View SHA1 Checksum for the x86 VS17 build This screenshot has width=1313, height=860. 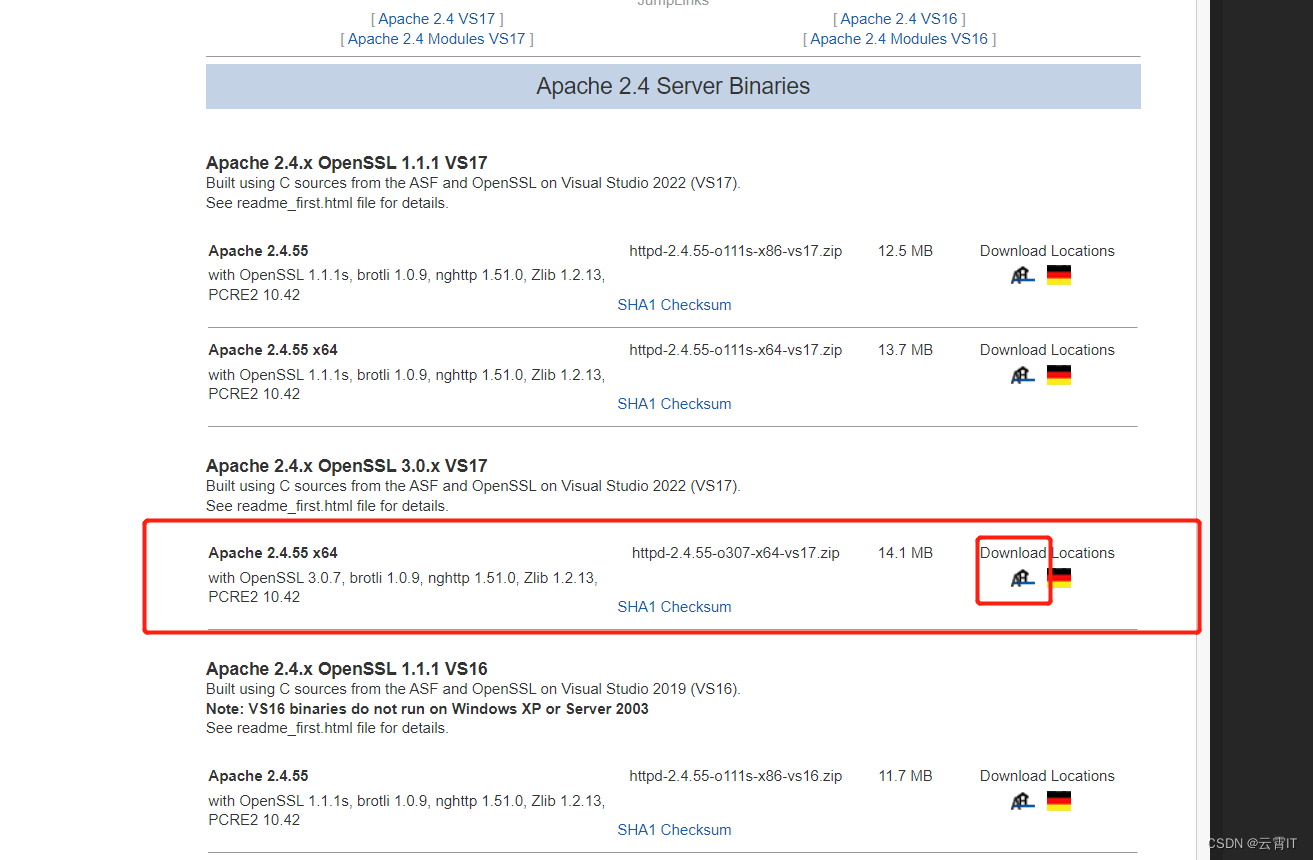(x=674, y=304)
